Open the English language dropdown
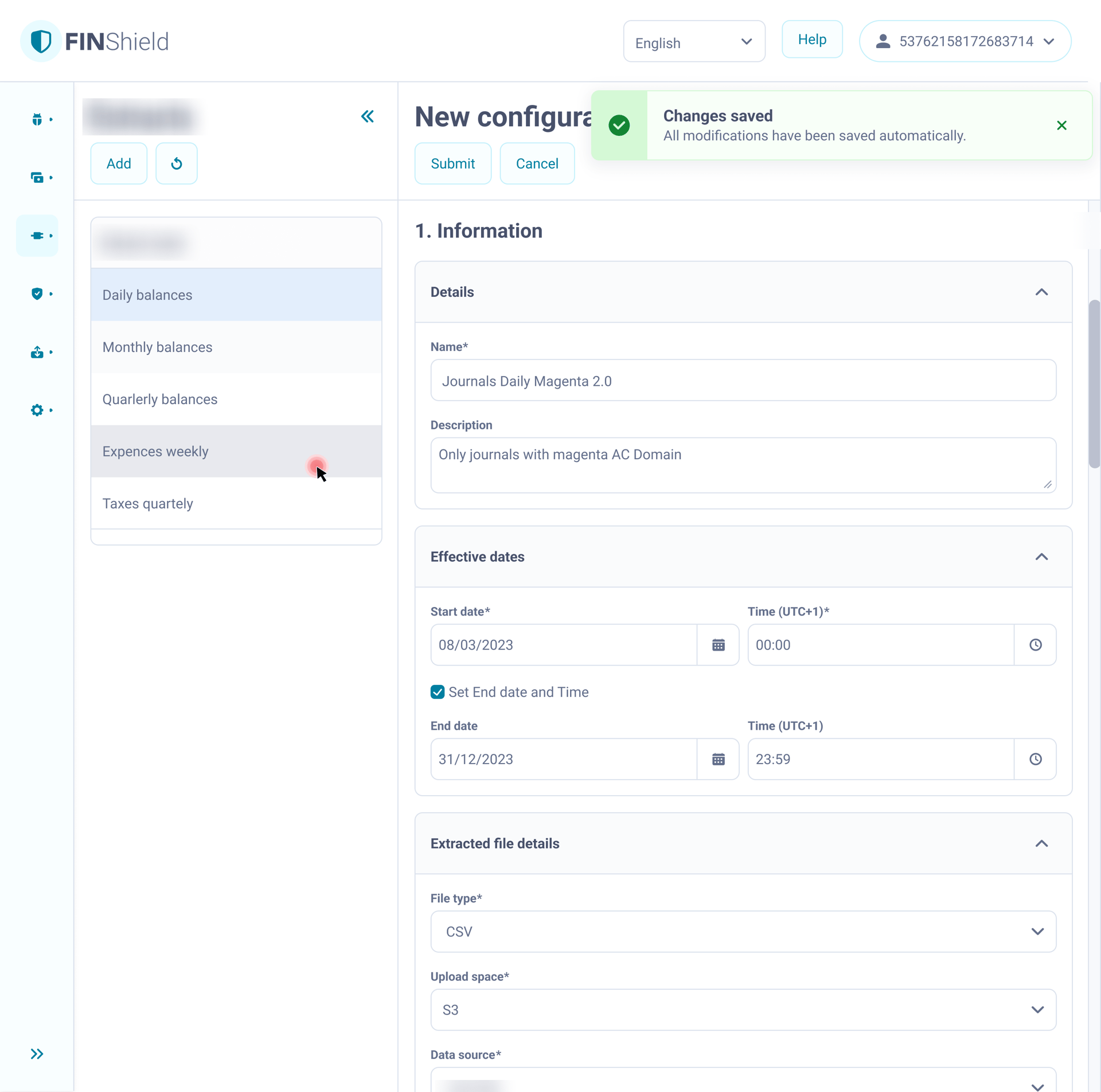The height and width of the screenshot is (1092, 1101). click(694, 42)
